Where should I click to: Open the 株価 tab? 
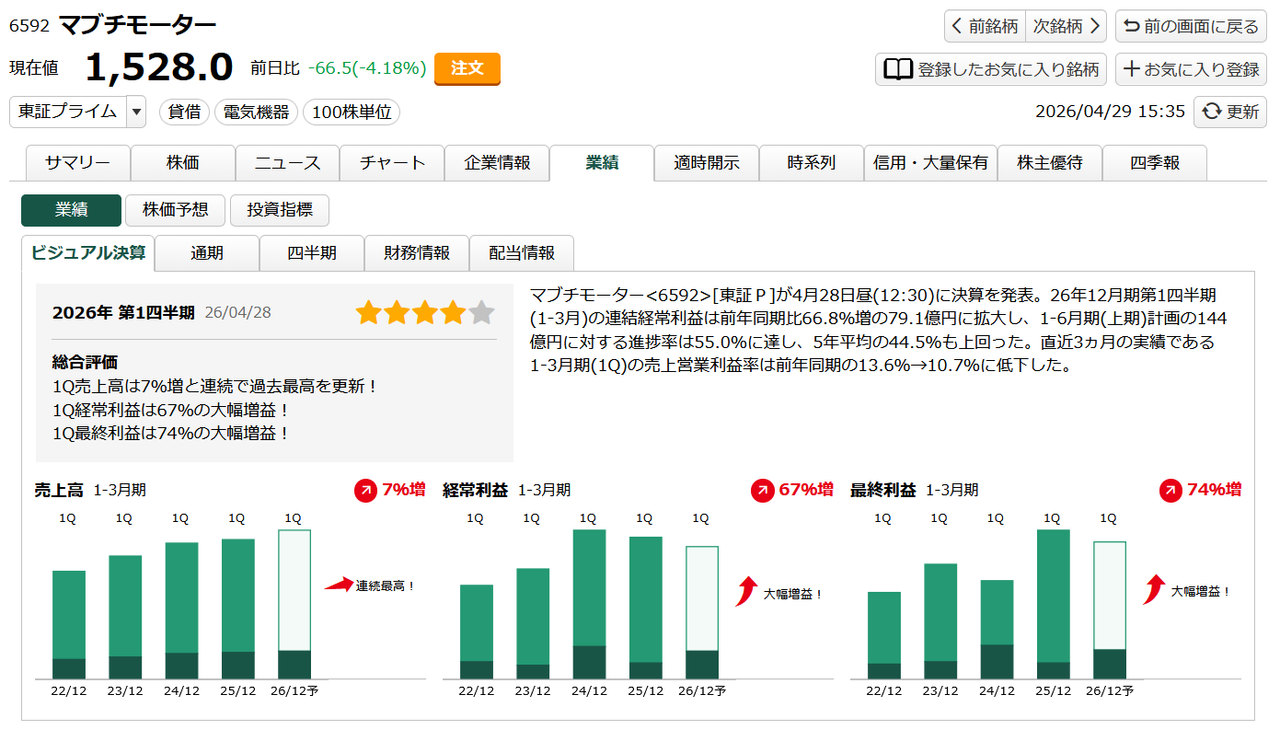(183, 163)
